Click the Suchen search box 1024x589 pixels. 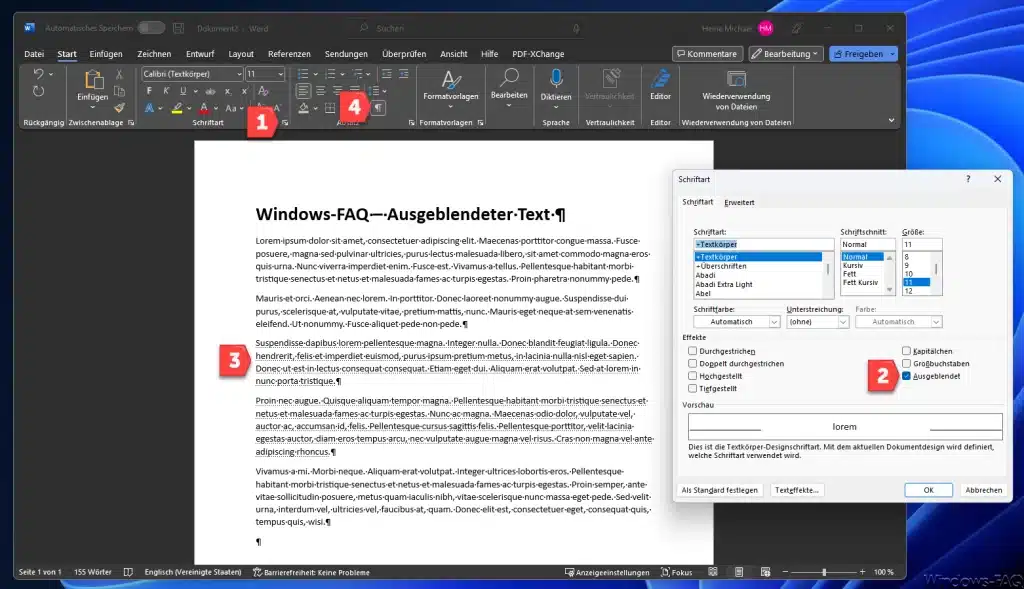467,28
